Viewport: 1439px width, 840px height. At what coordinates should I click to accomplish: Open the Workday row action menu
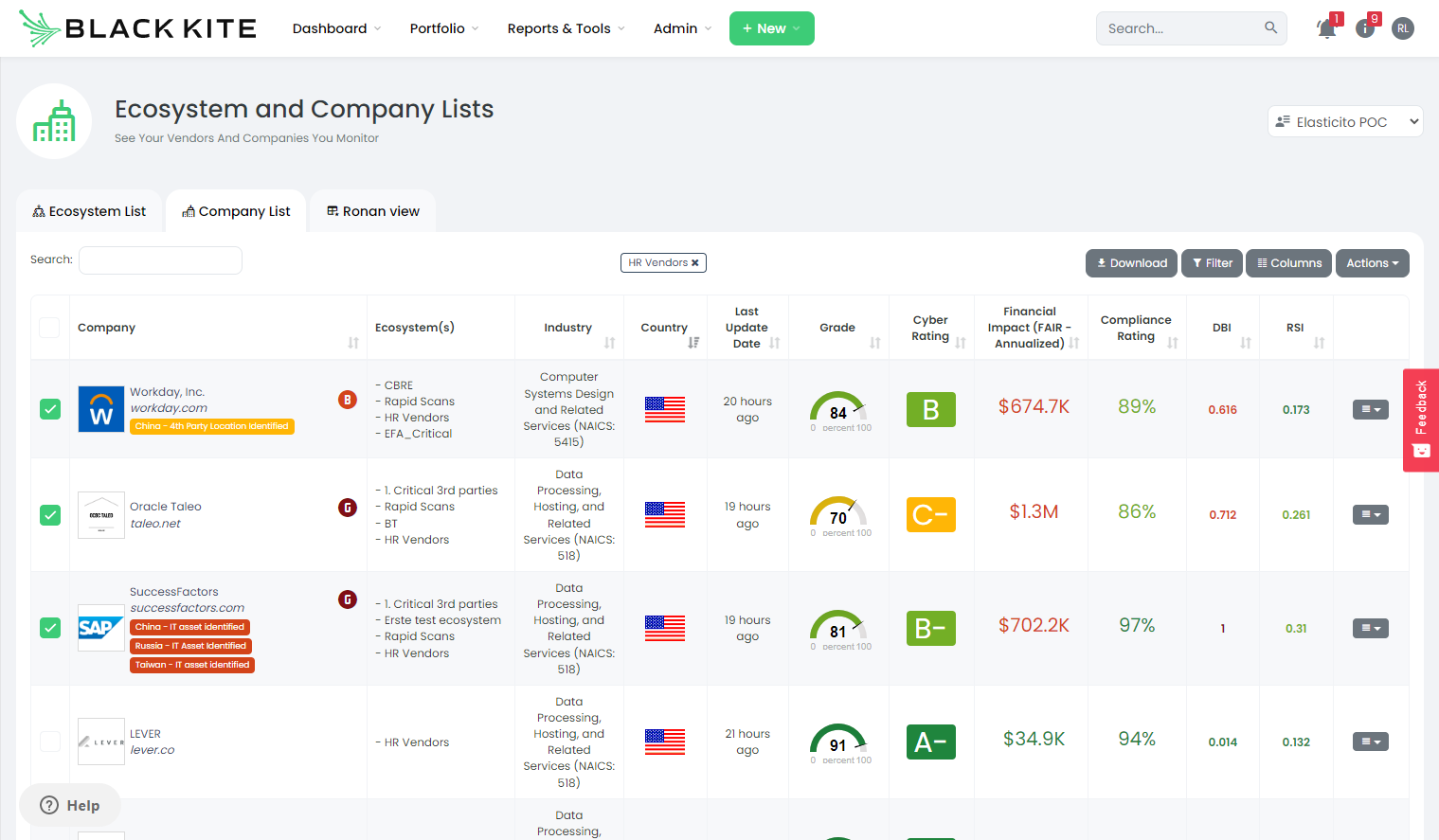(1371, 409)
